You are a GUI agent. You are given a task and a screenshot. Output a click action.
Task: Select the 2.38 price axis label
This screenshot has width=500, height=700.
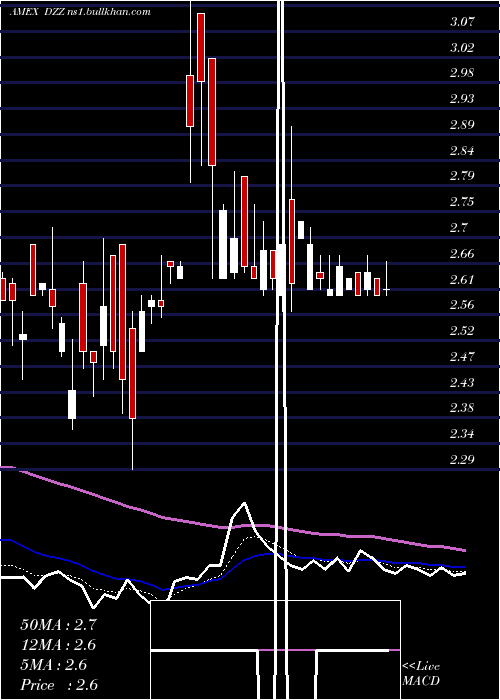pos(462,408)
